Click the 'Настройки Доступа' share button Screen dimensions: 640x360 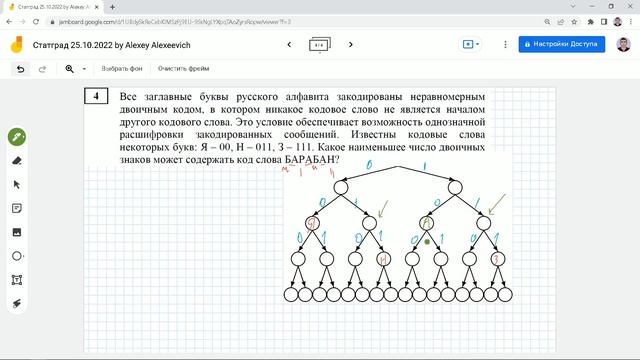tap(562, 44)
